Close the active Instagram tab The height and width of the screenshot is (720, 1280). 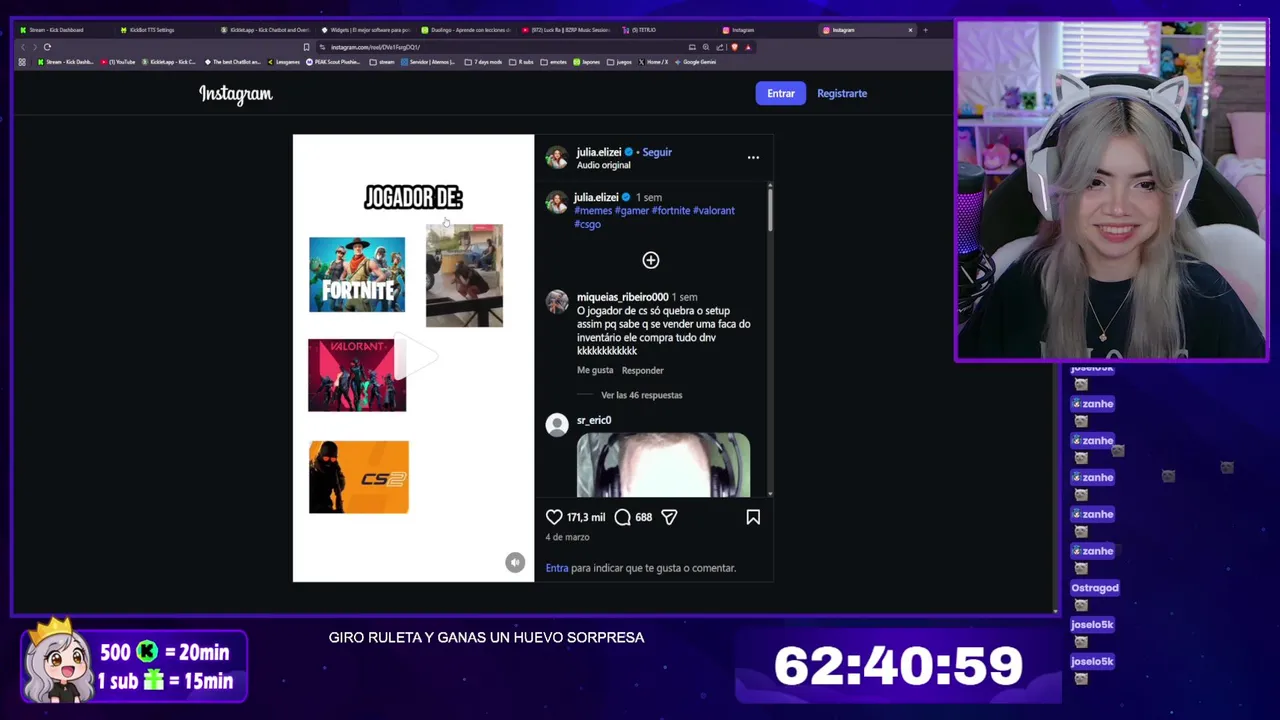910,30
